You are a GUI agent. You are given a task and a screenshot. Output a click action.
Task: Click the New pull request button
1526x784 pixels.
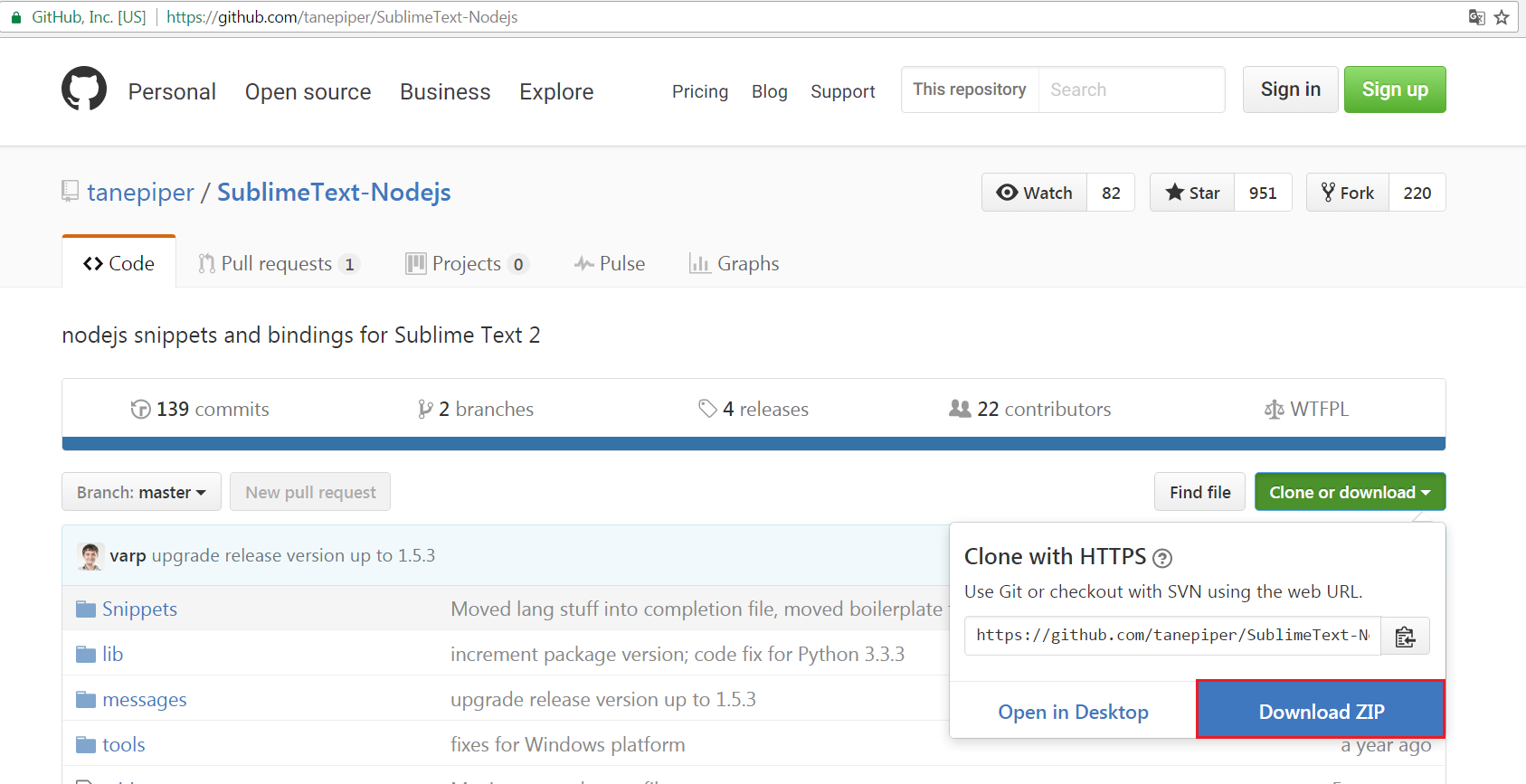click(x=310, y=492)
